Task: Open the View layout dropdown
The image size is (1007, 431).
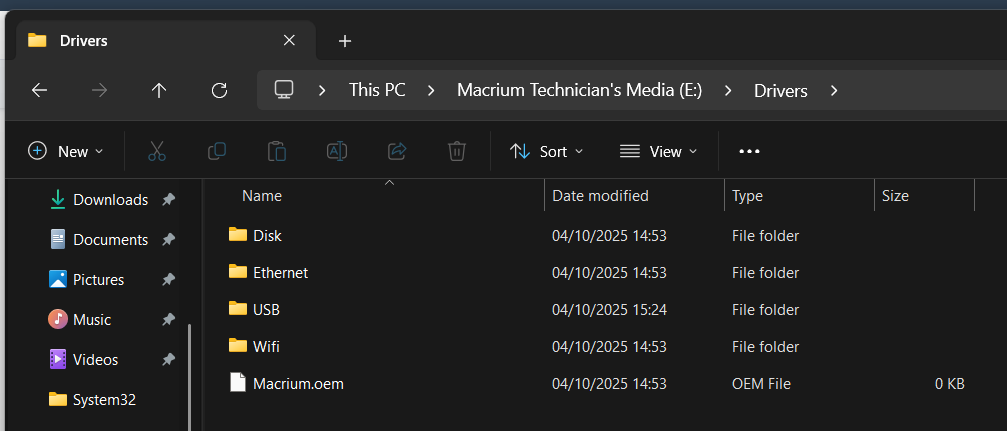Action: 658,151
